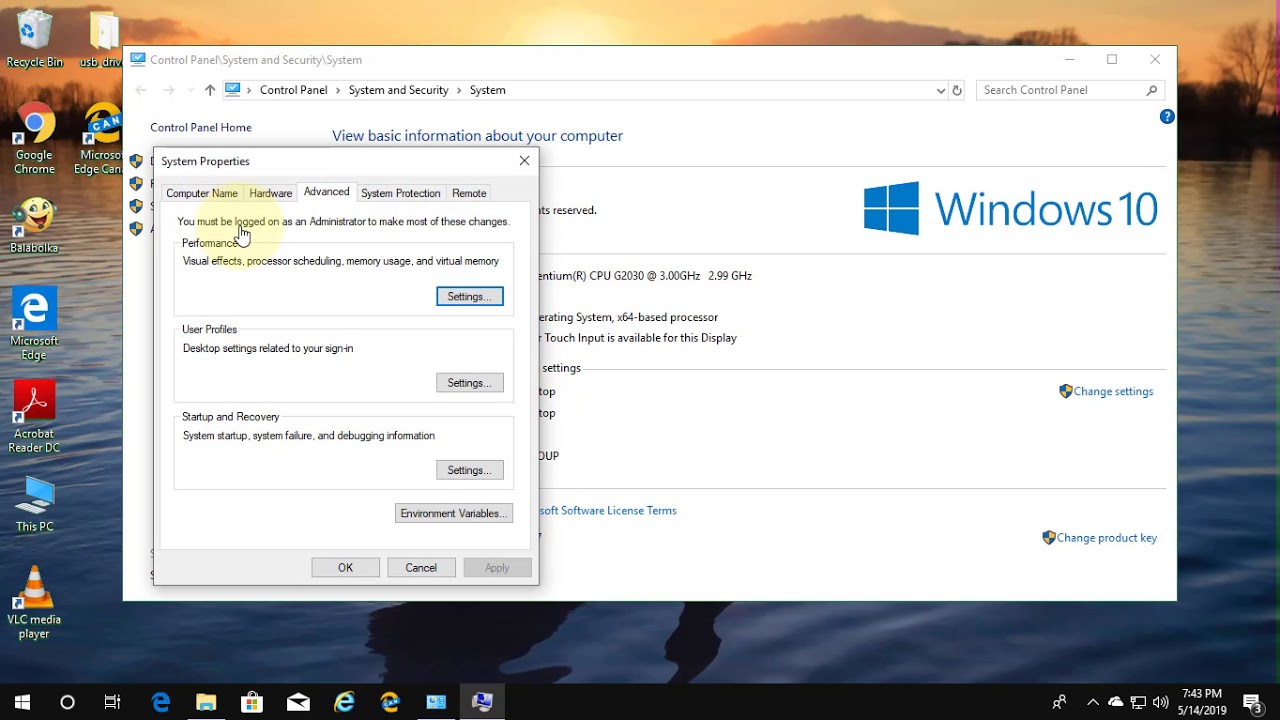The width and height of the screenshot is (1280, 720).
Task: Launch Balabolka from the desktop
Action: pos(34,225)
